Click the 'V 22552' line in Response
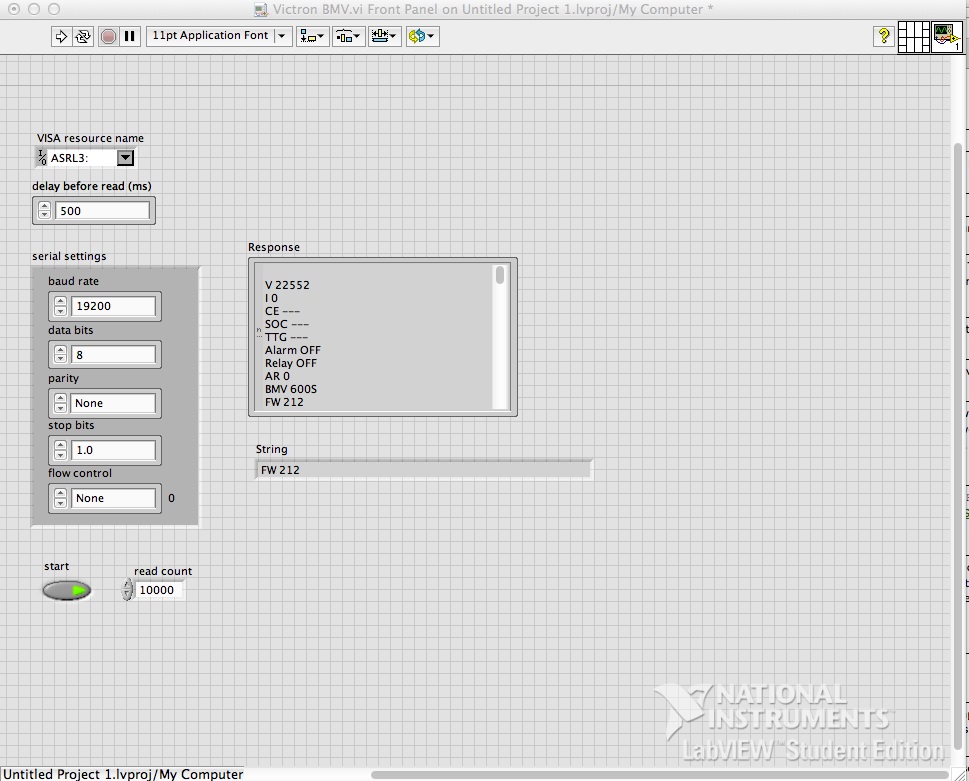This screenshot has height=781, width=969. pos(287,285)
